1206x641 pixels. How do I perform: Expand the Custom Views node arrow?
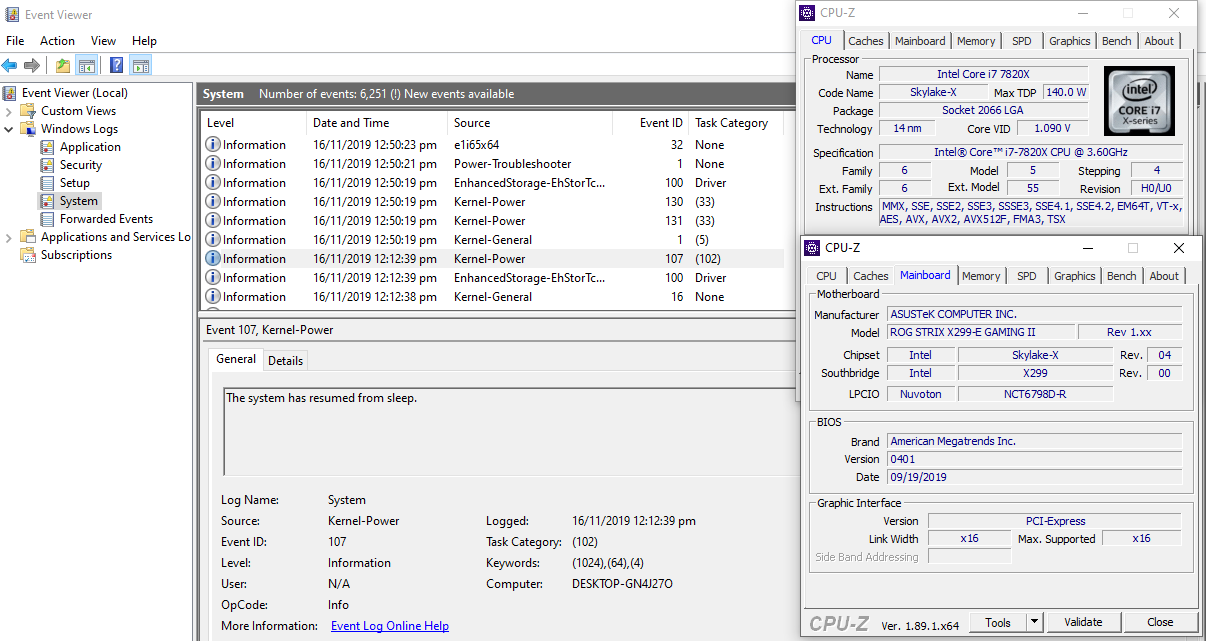(x=9, y=111)
